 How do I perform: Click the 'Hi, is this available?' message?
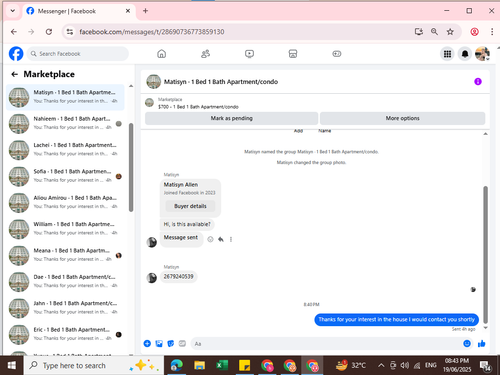pos(187,224)
